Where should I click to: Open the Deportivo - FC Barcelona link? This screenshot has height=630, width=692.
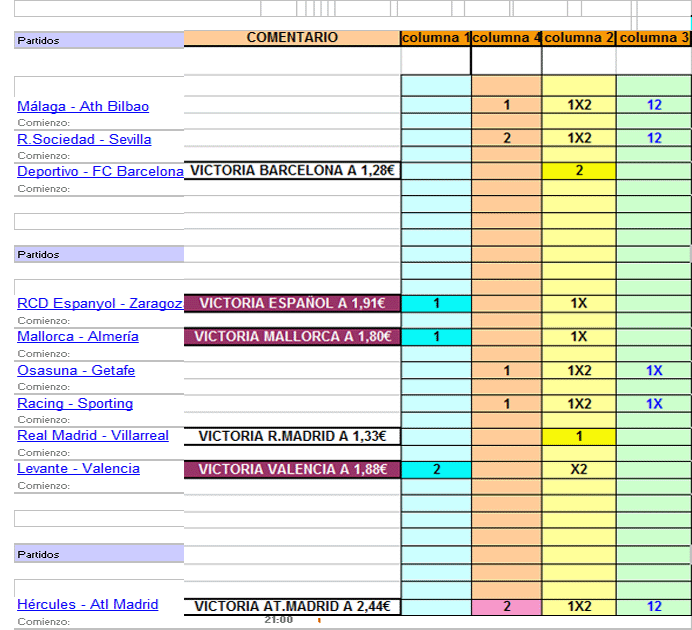click(x=100, y=171)
